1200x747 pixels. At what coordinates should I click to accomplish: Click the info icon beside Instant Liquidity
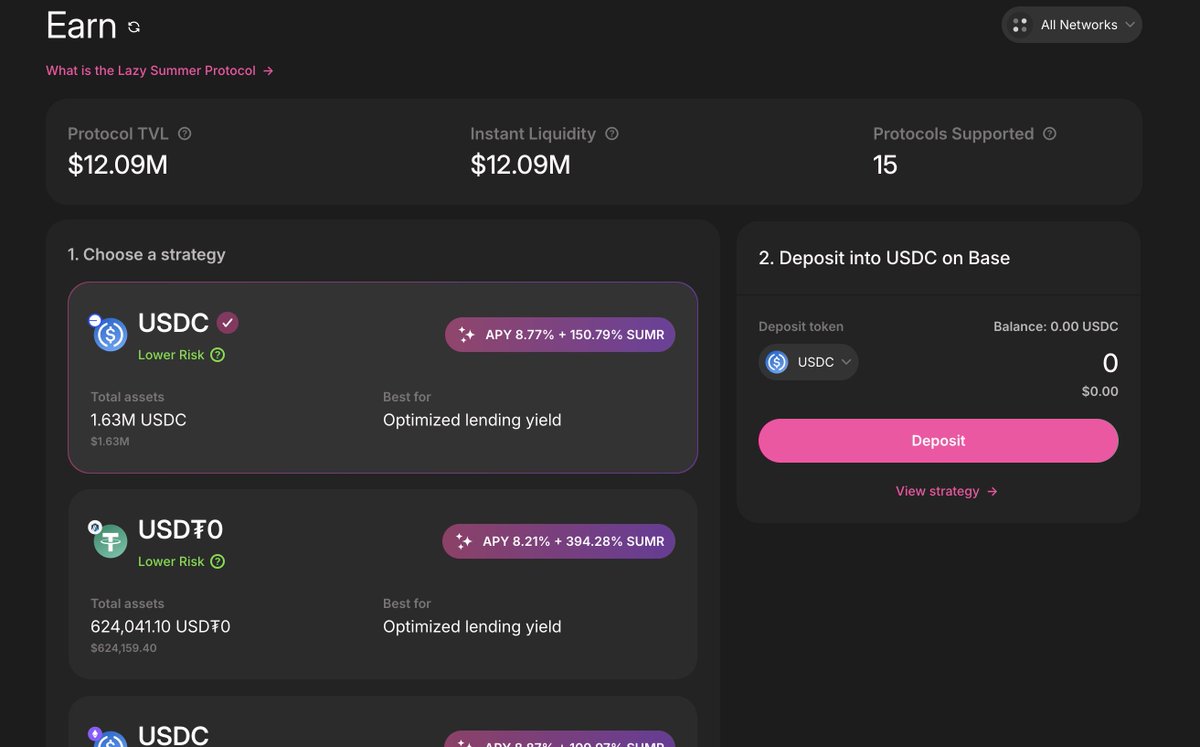pyautogui.click(x=612, y=134)
